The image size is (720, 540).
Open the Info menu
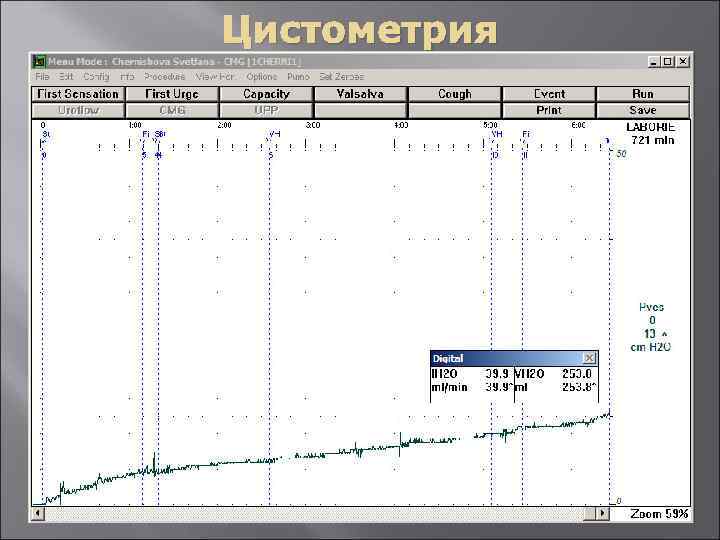[x=127, y=77]
